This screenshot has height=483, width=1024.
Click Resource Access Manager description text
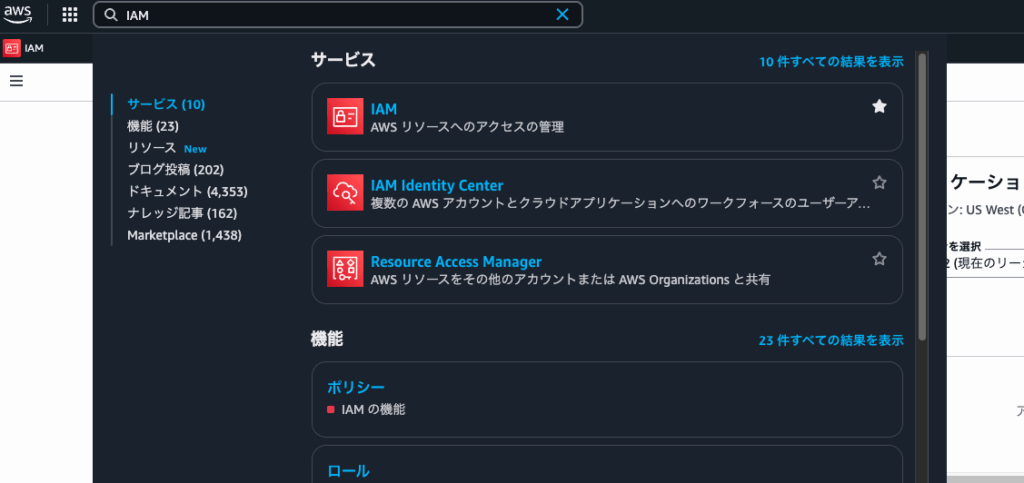(570, 280)
